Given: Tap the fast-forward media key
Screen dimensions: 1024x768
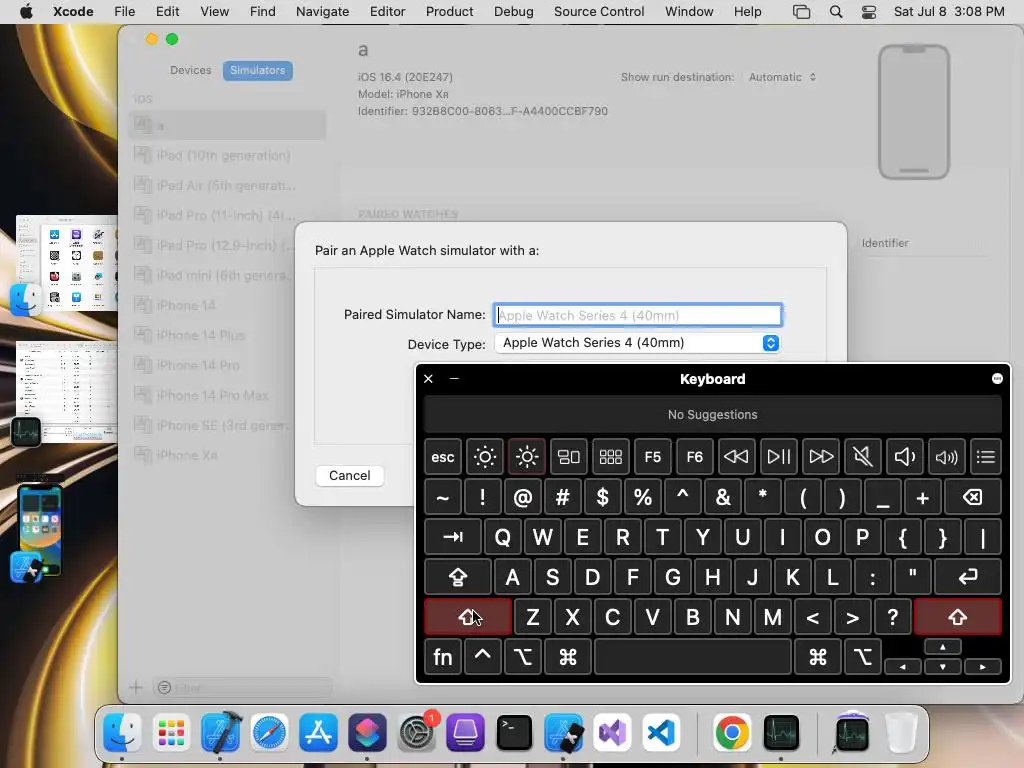Looking at the screenshot, I should pyautogui.click(x=821, y=456).
